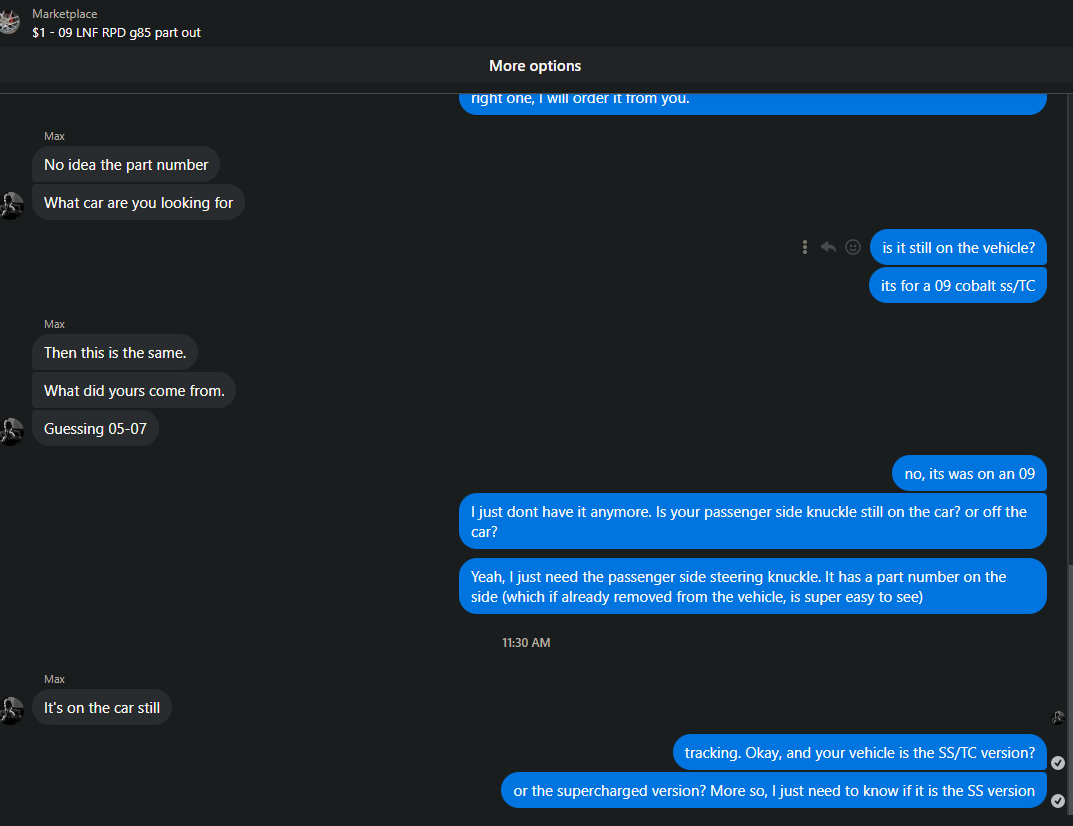
Task: Click Max's avatar beside 'What car are you looking for'
Action: point(11,205)
